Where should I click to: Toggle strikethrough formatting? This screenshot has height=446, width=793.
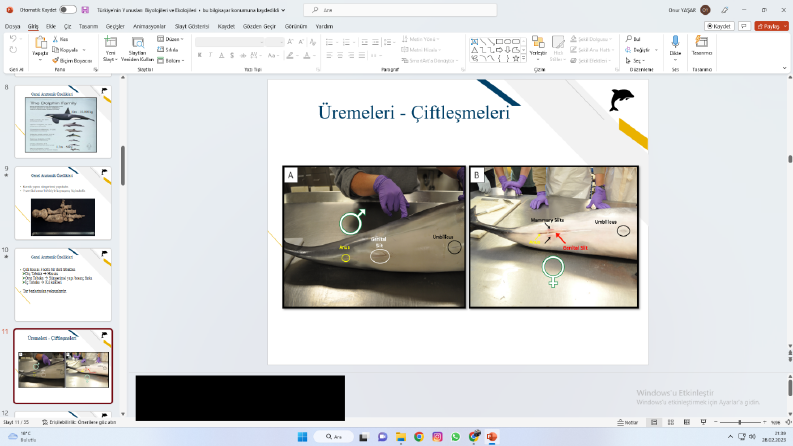tap(243, 55)
